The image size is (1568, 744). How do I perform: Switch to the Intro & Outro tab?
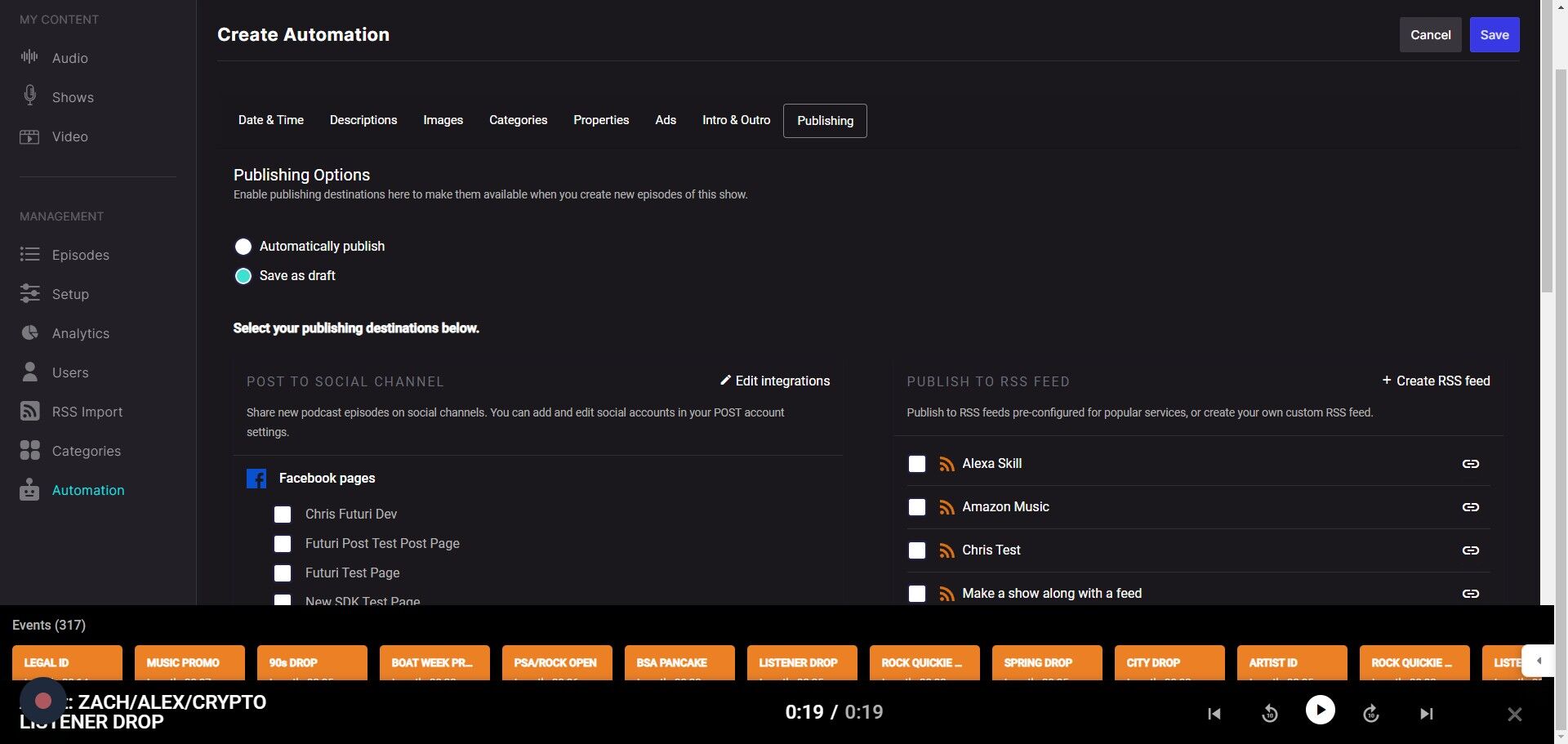point(736,120)
